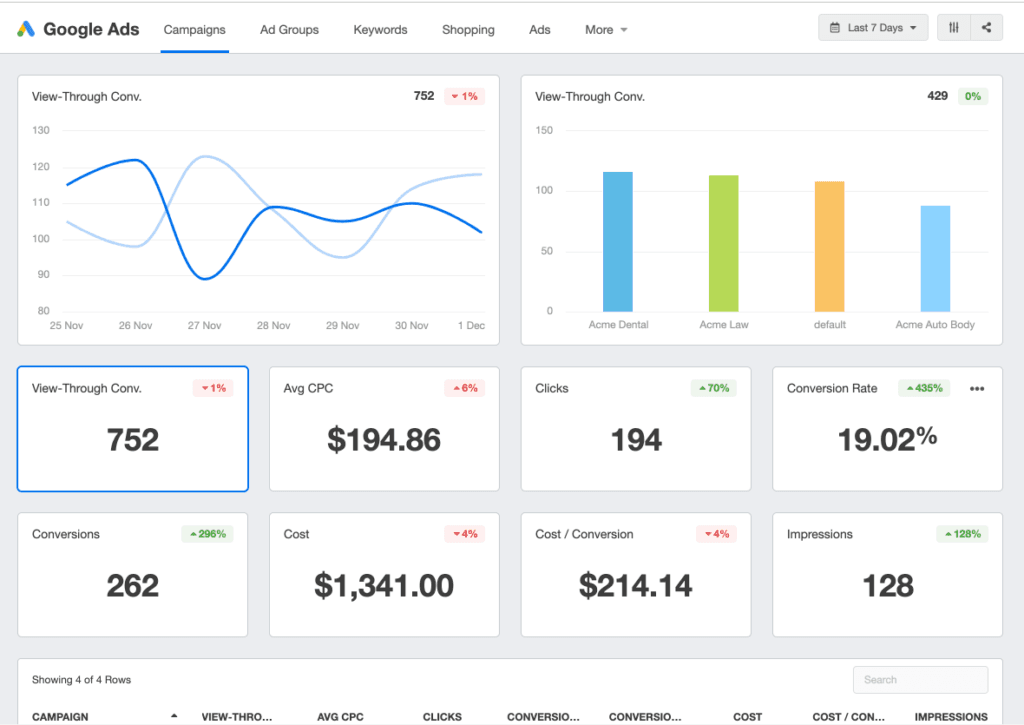Select the Avg CPC metric card
Screen dimensions: 1024x725
click(383, 429)
